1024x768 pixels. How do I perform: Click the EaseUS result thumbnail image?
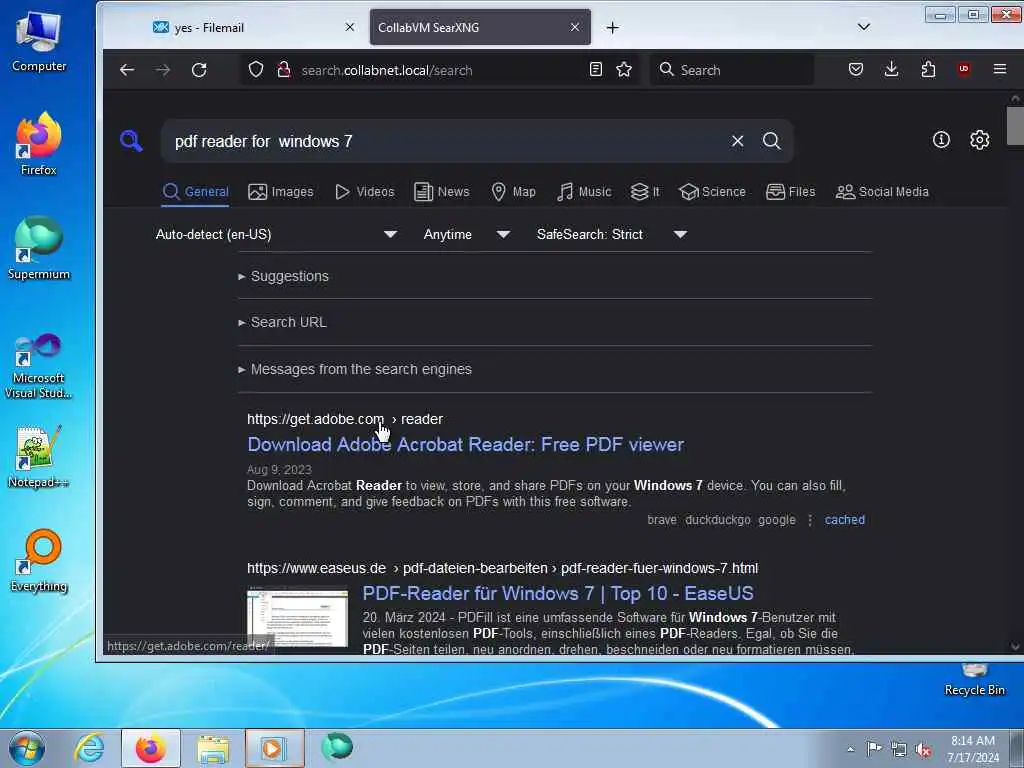pyautogui.click(x=298, y=617)
